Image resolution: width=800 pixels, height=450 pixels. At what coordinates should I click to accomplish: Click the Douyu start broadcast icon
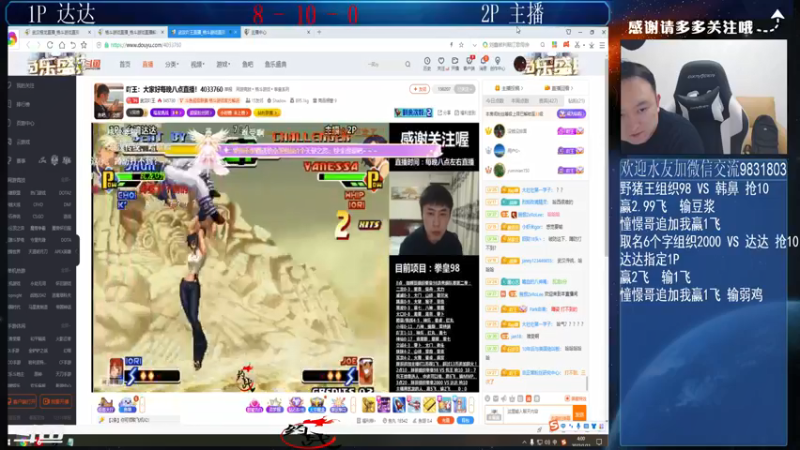(455, 63)
